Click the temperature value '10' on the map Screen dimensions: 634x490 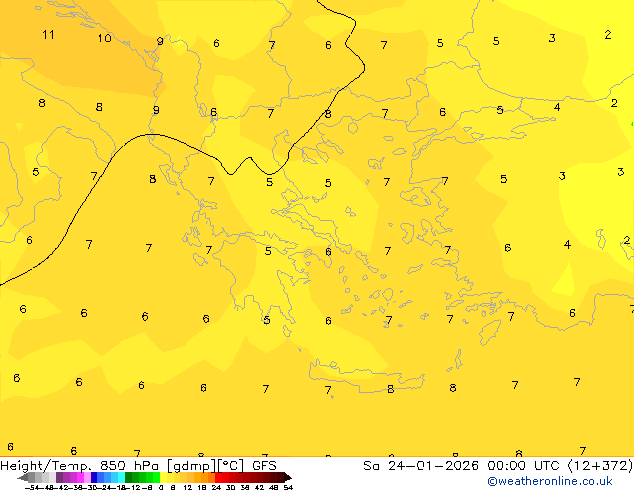click(104, 38)
